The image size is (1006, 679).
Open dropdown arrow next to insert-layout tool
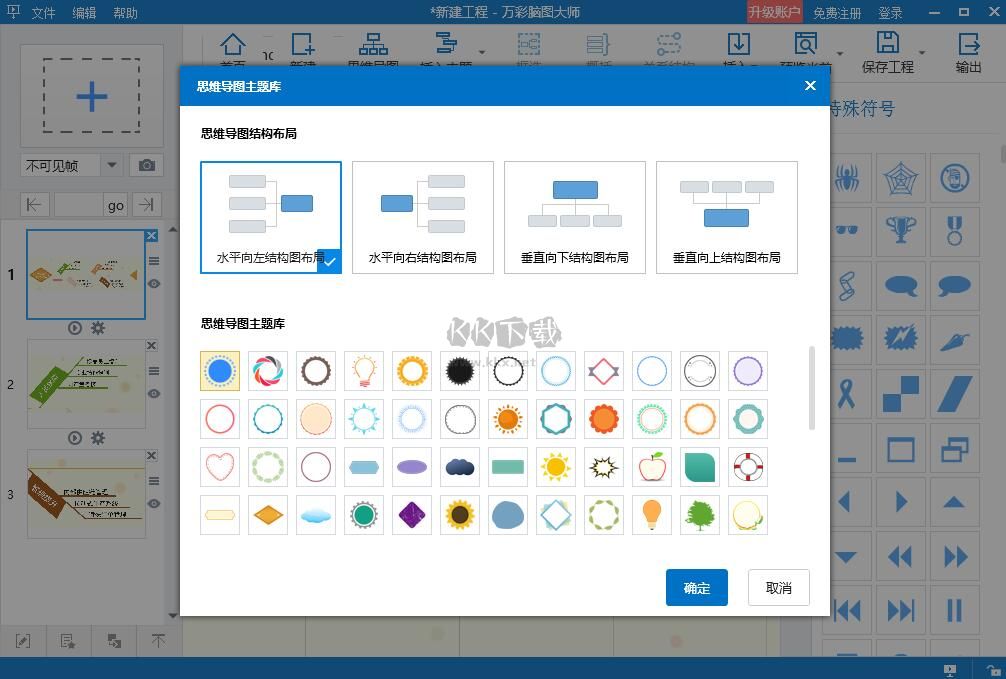[x=482, y=52]
